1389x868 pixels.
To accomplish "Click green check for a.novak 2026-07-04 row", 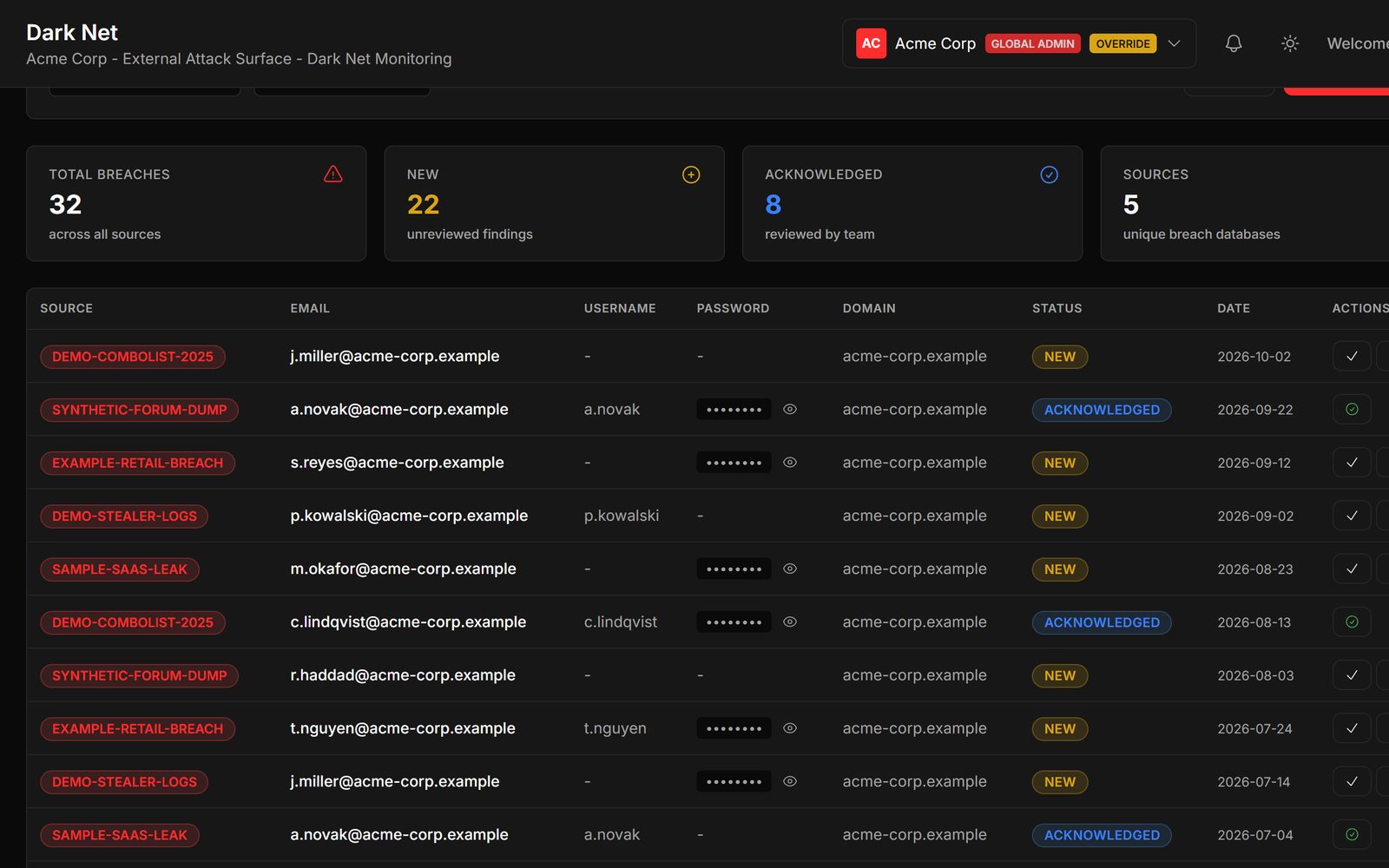I will (x=1352, y=834).
